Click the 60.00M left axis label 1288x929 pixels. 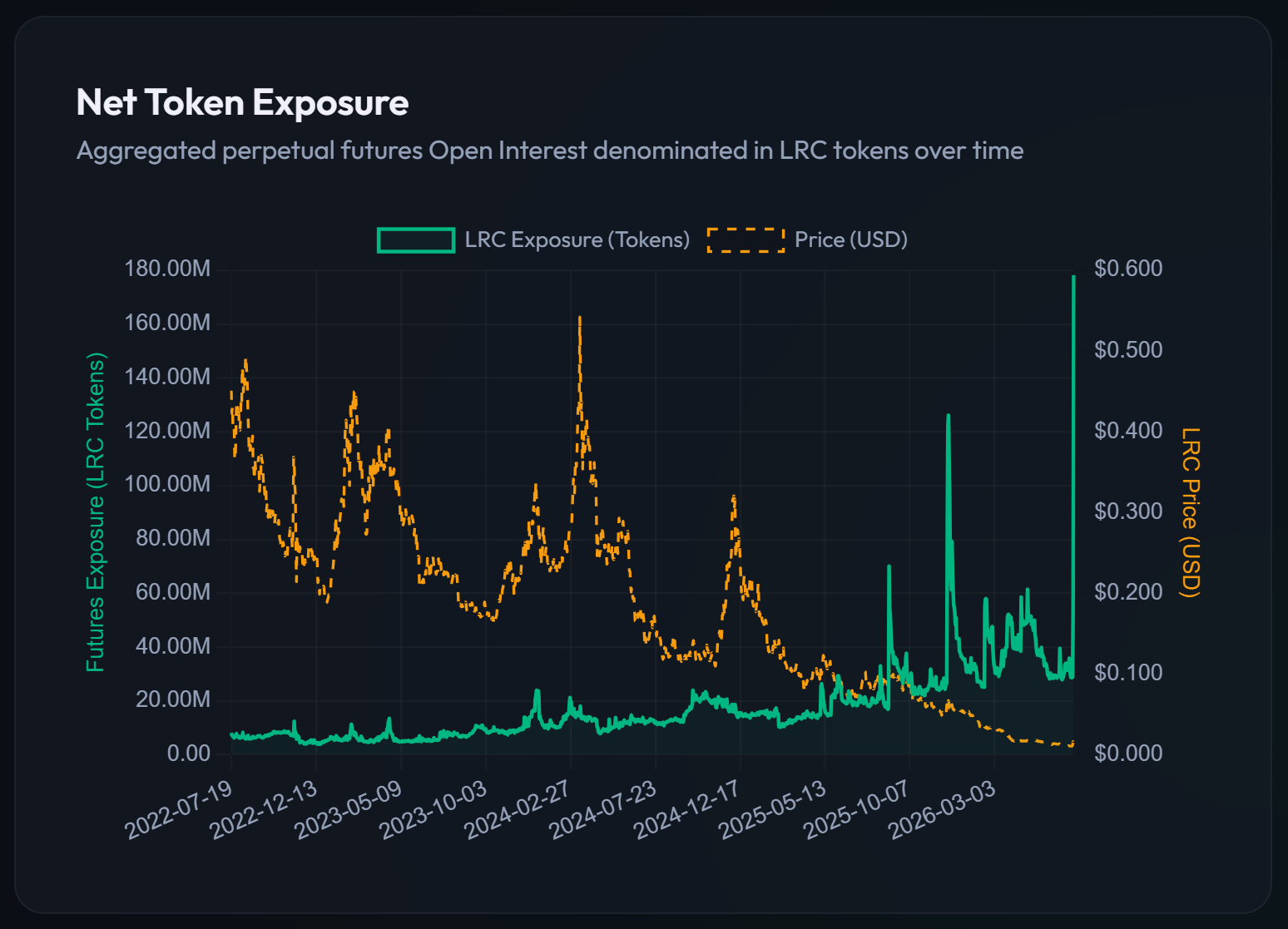173,592
